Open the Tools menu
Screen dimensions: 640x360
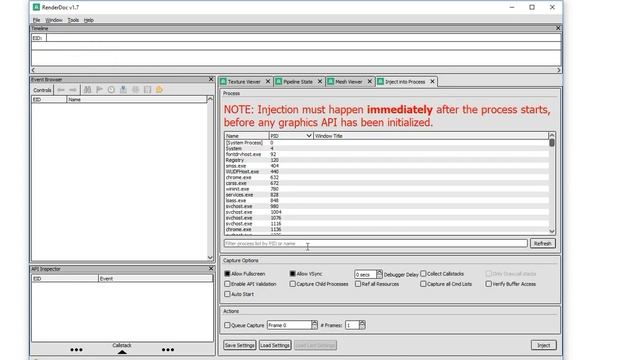(73, 20)
